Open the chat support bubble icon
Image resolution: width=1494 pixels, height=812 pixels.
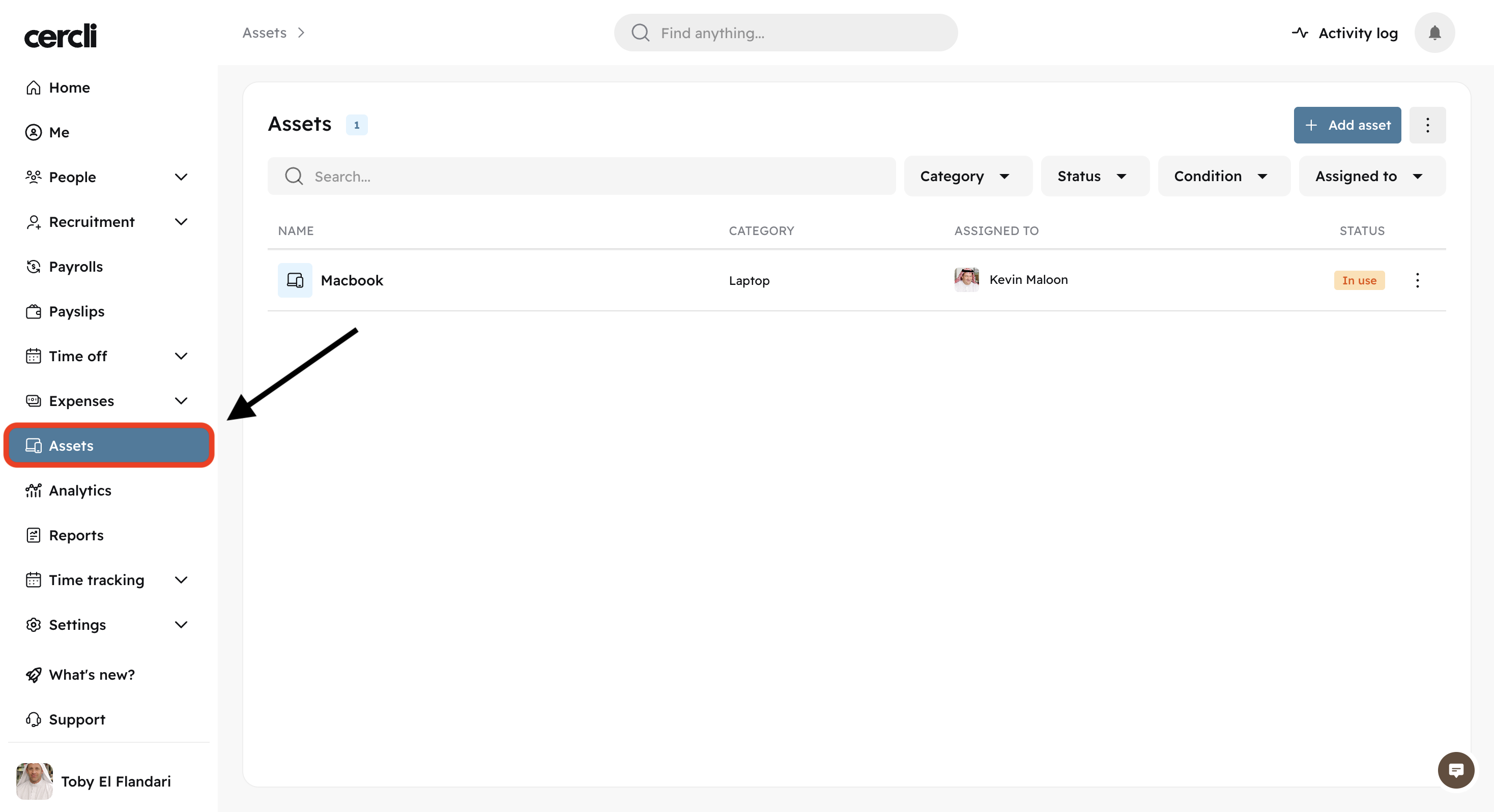tap(1456, 770)
